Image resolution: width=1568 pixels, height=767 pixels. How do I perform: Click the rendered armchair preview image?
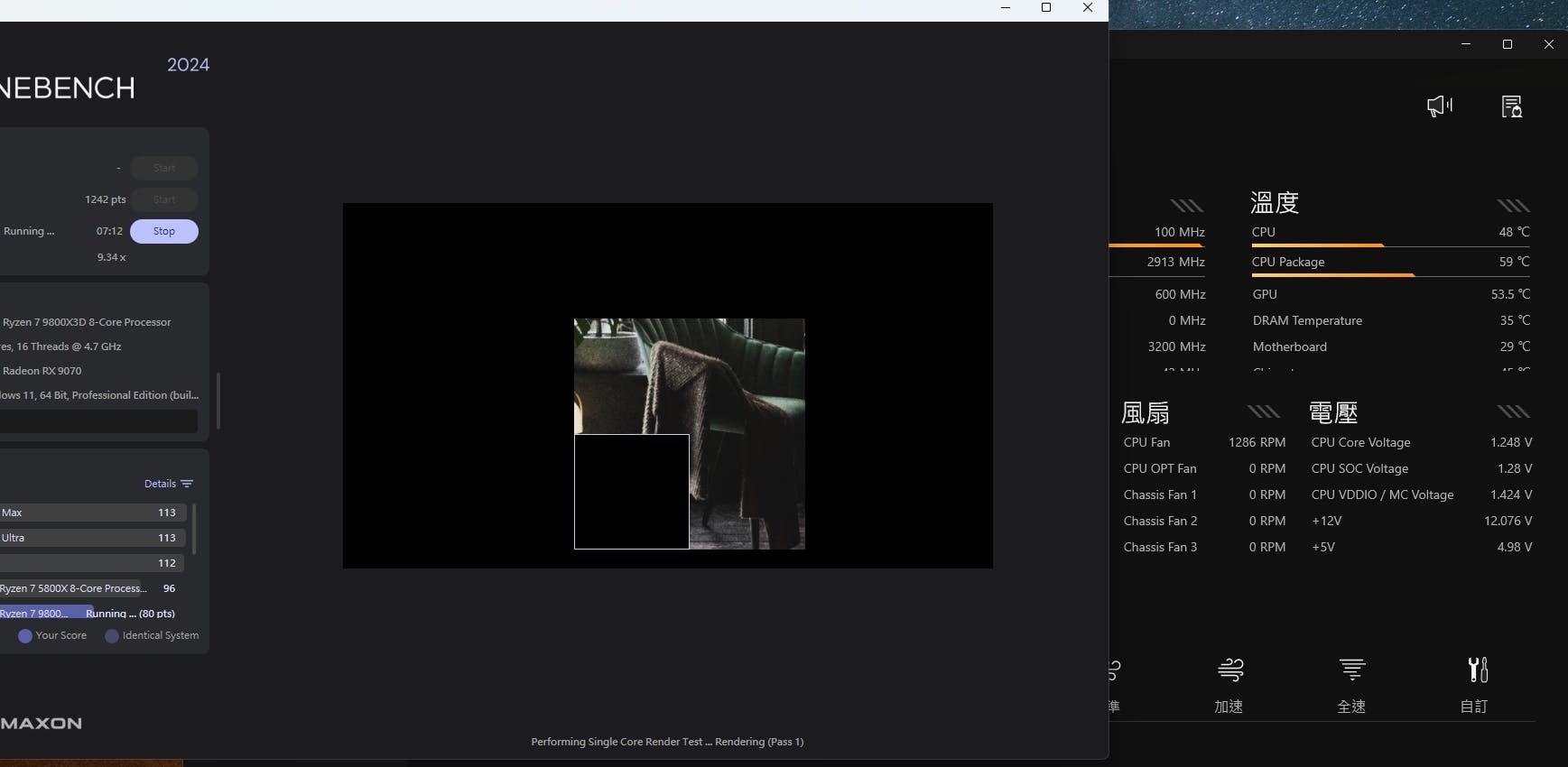point(690,433)
